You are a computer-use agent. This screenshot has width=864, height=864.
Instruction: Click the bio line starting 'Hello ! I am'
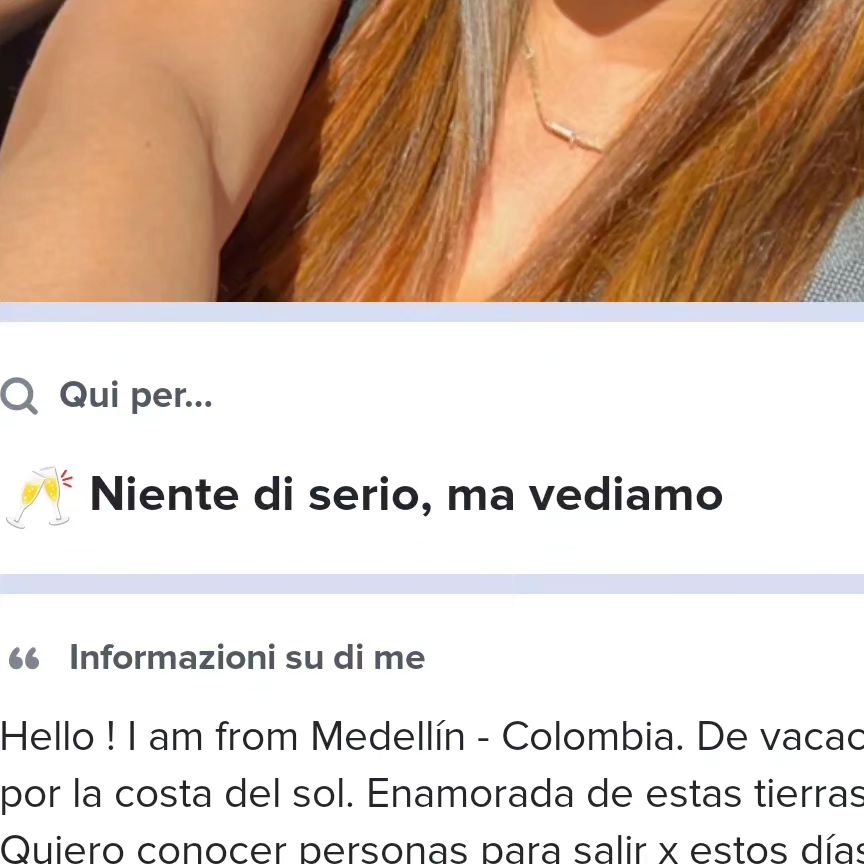[432, 737]
